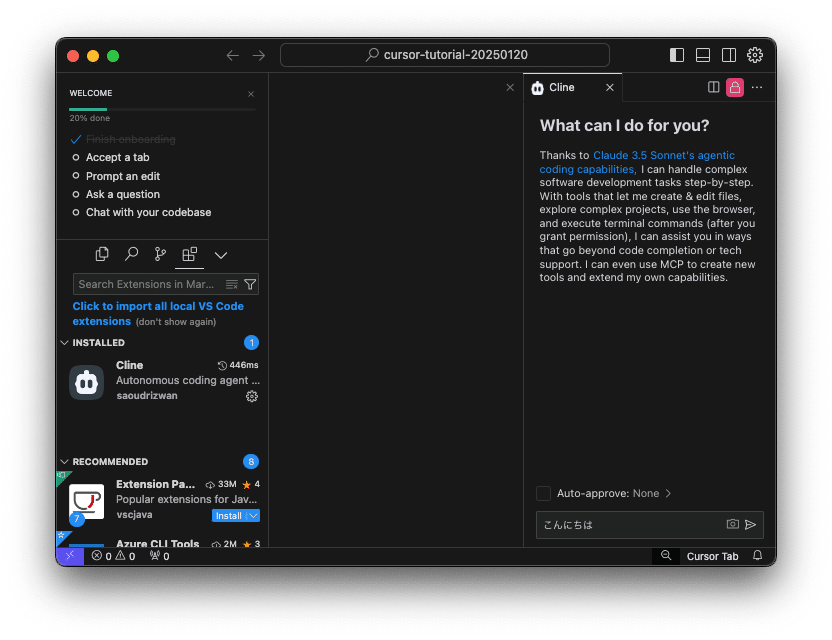Toggle the secondary sidebar layout icon
This screenshot has width=832, height=640.
pos(729,55)
